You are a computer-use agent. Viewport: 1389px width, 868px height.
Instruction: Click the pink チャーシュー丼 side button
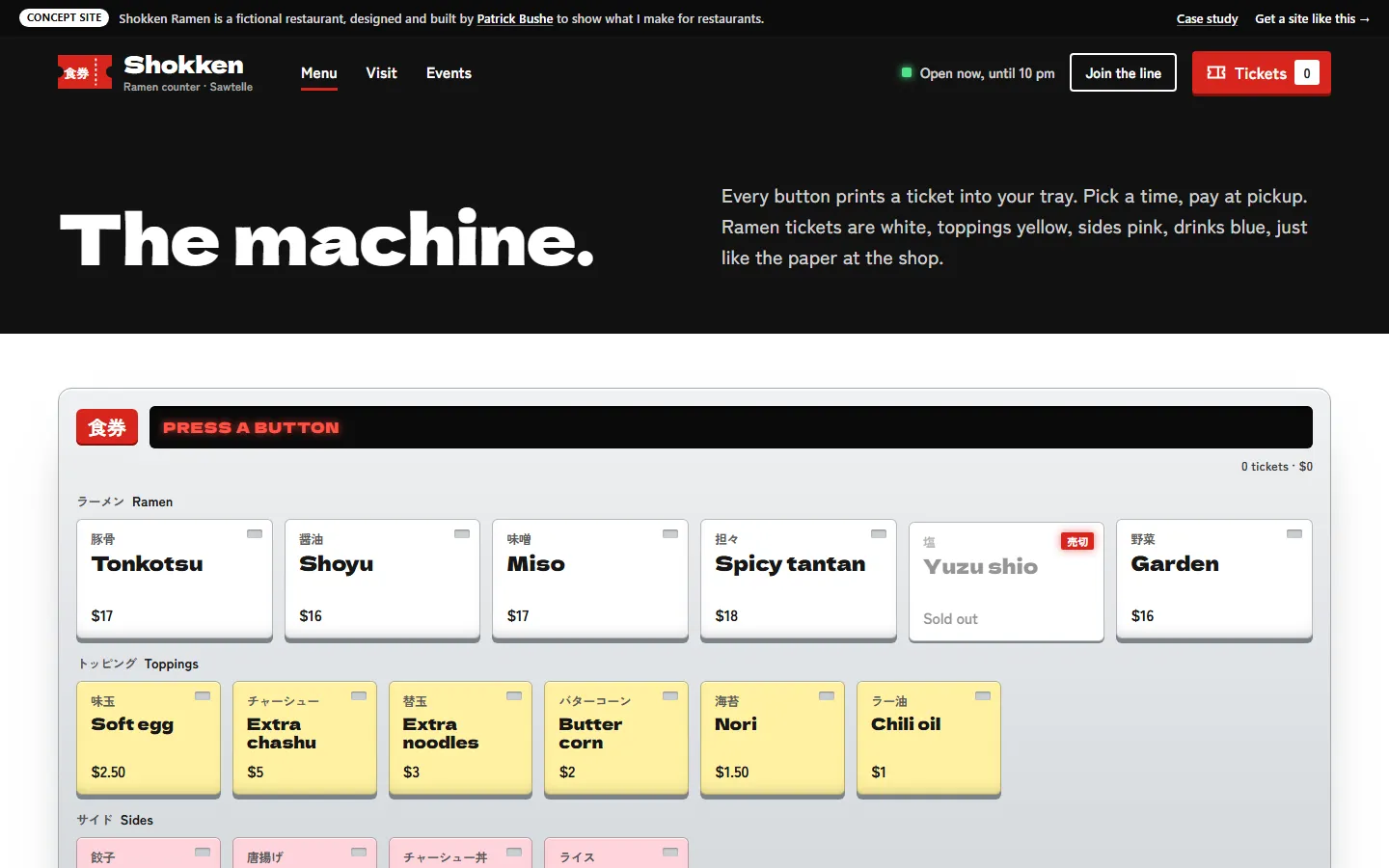pos(460,854)
